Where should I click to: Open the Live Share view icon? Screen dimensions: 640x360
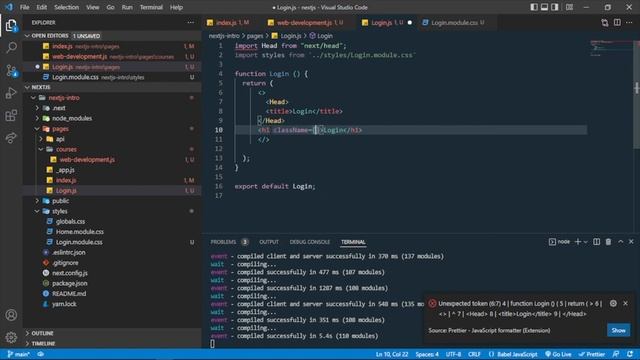11,138
